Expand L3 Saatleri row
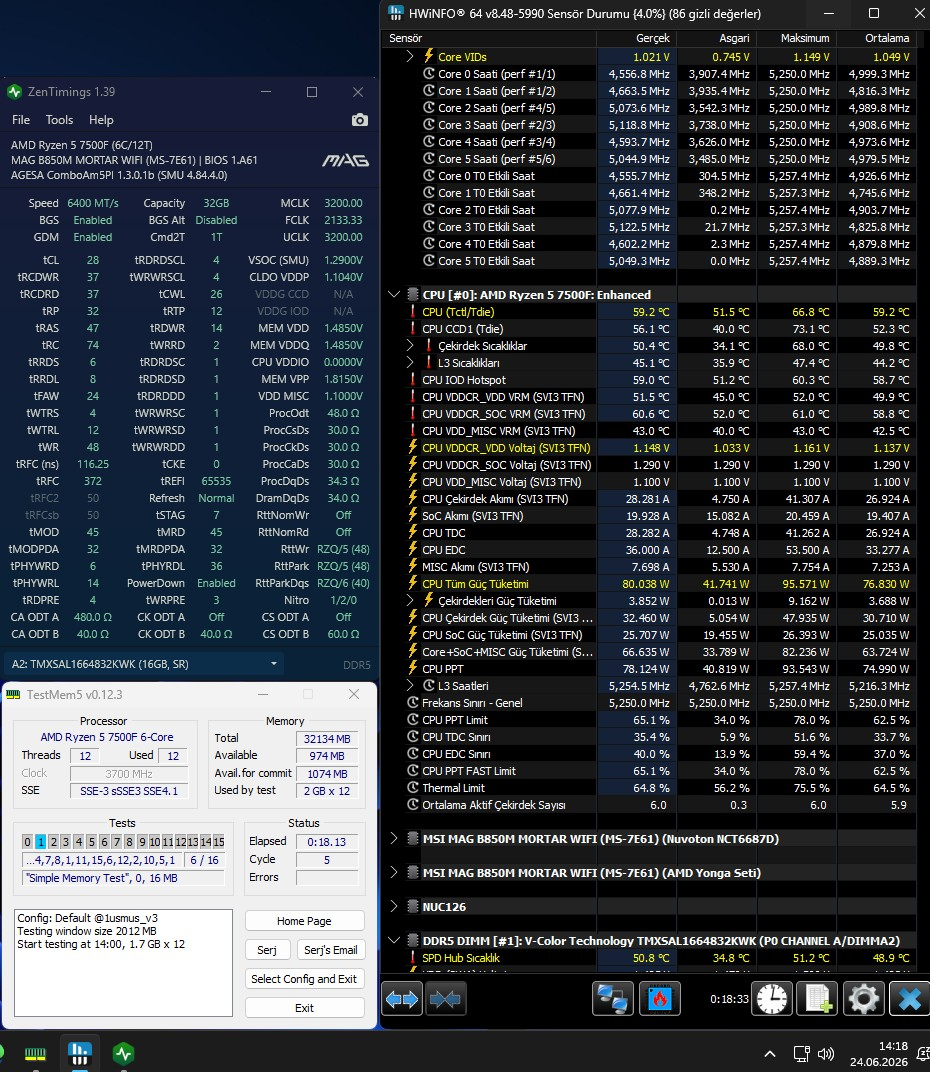This screenshot has height=1072, width=930. pyautogui.click(x=410, y=686)
